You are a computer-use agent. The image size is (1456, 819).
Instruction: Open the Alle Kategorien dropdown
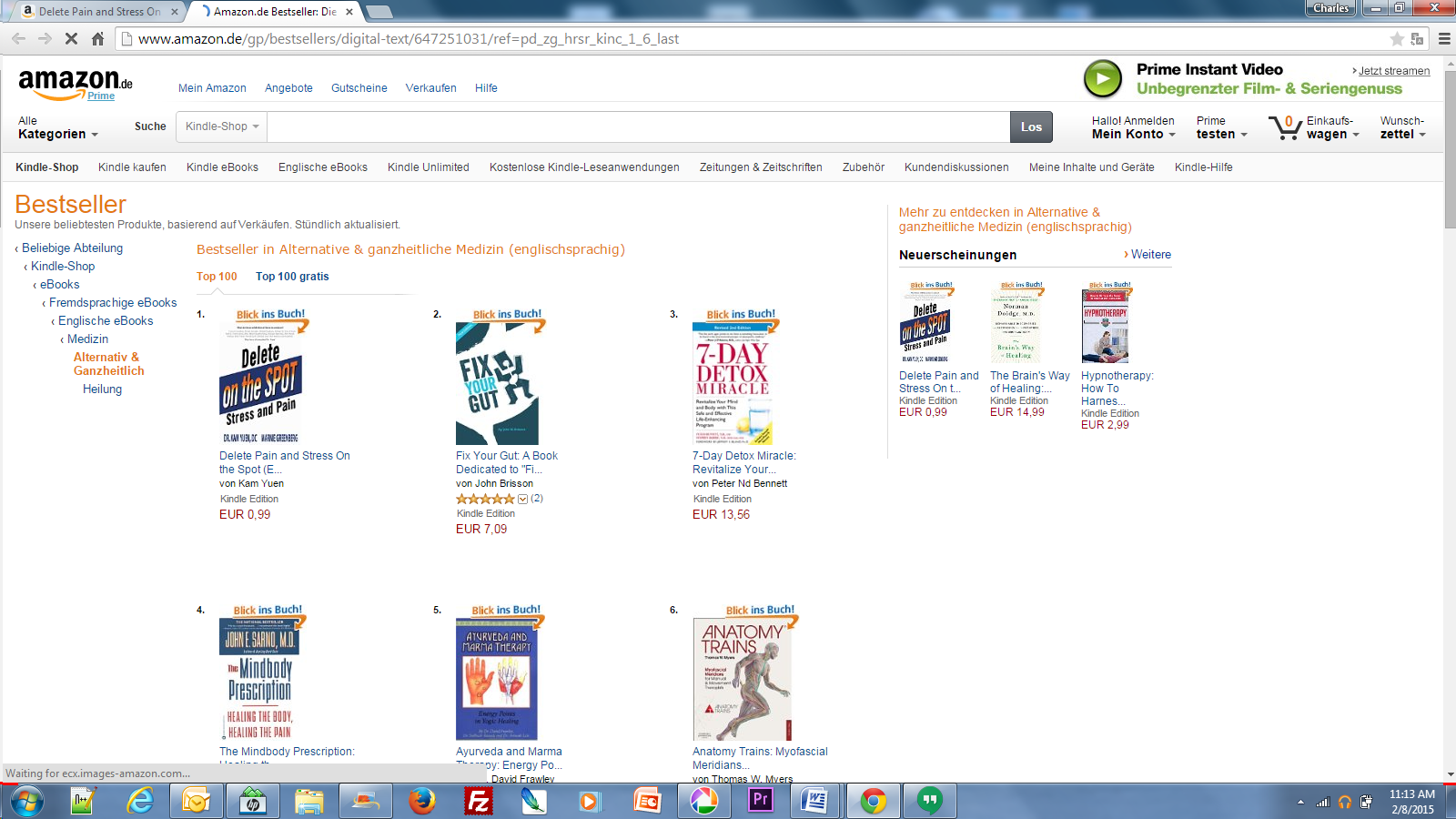click(57, 127)
